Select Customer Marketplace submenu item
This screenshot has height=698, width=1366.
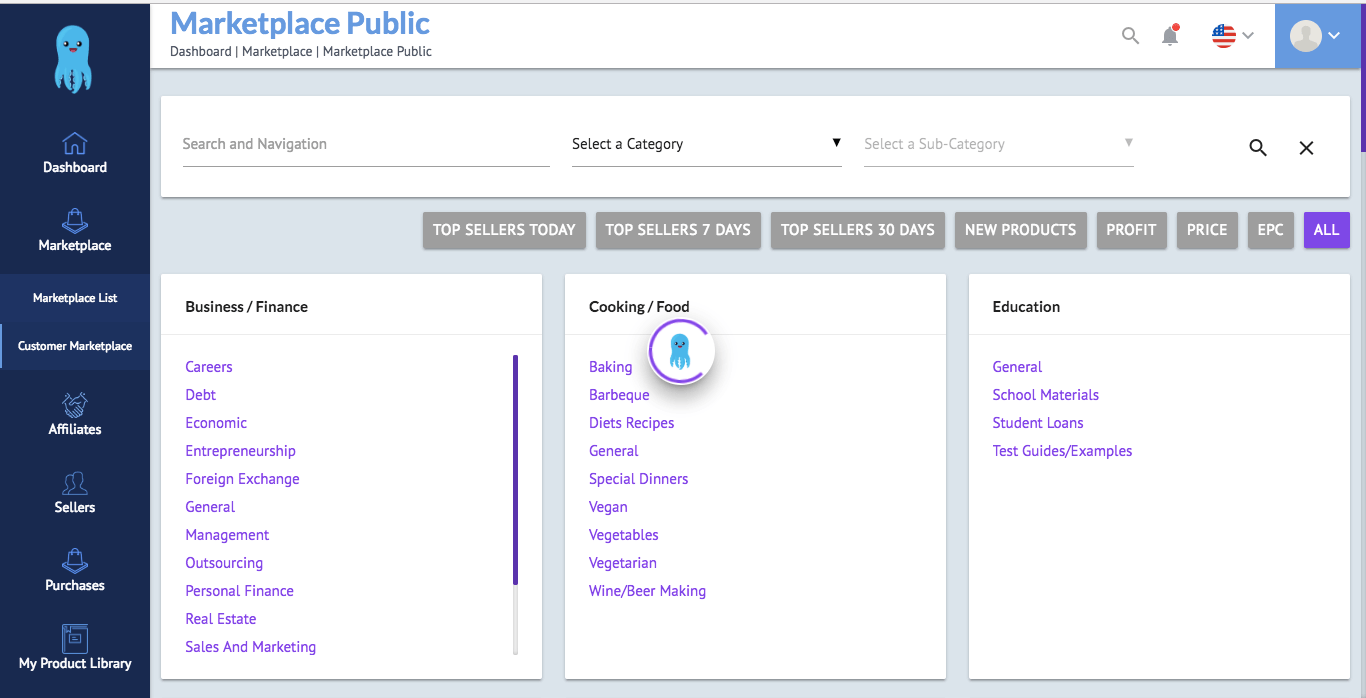[x=75, y=346]
